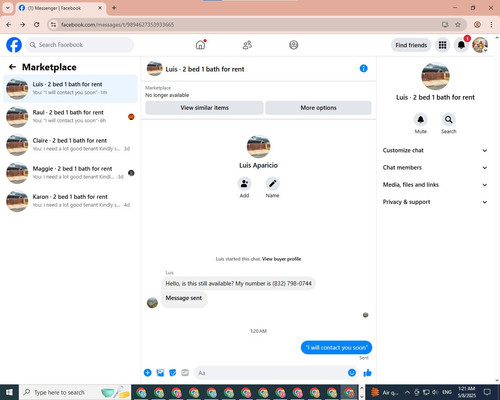Open the Friends icon in top navigation
500x400 pixels.
point(247,45)
